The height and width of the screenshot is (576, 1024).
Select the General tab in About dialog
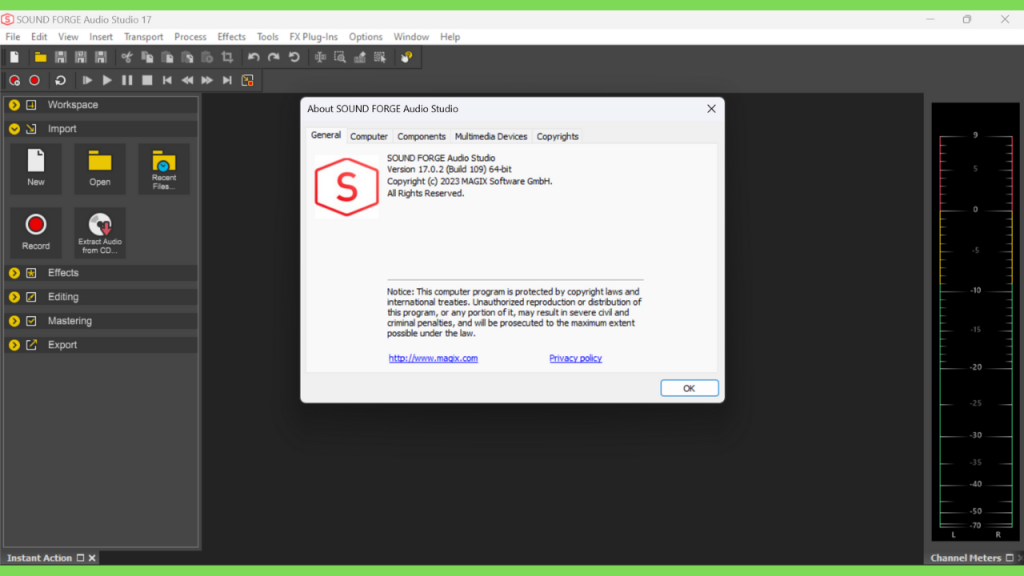[326, 135]
